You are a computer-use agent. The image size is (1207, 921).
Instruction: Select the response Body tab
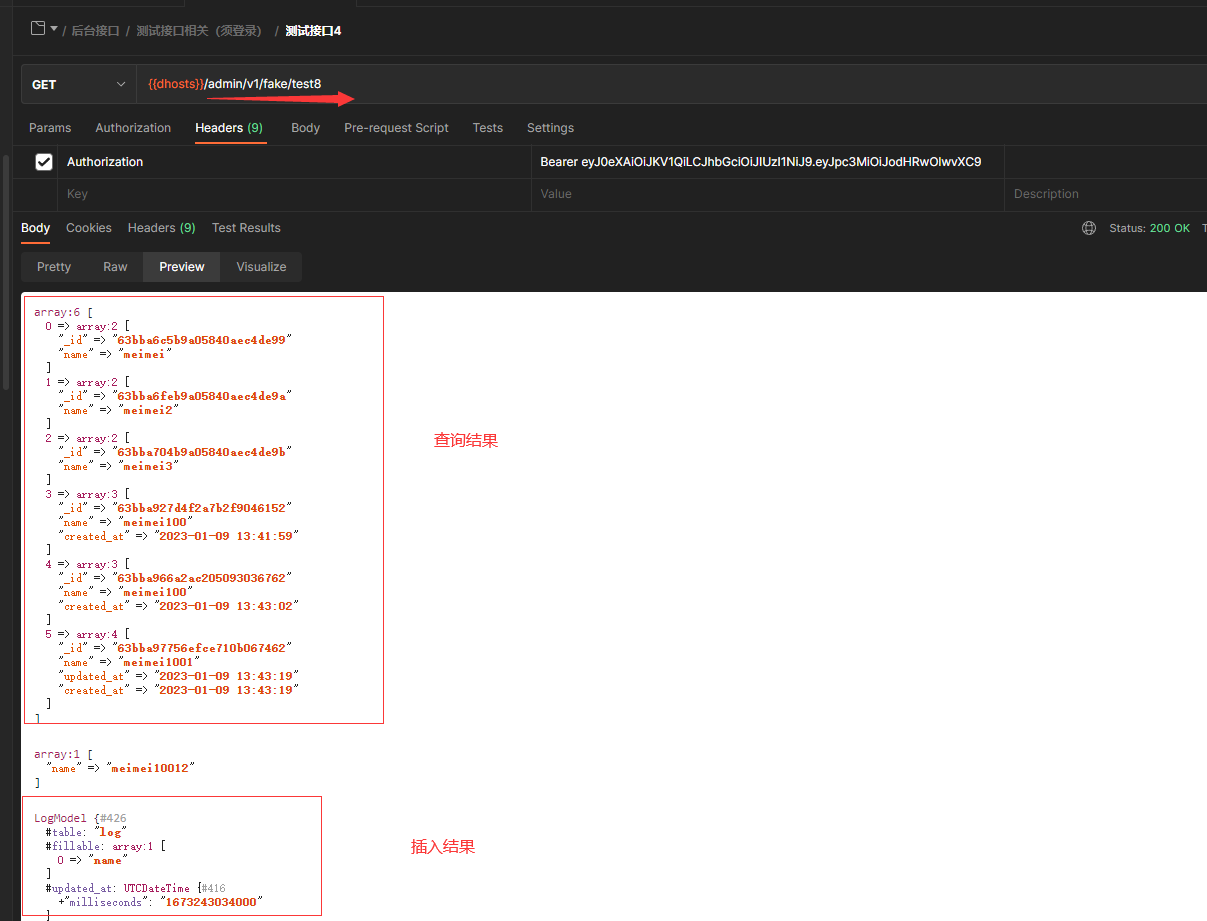[x=35, y=228]
